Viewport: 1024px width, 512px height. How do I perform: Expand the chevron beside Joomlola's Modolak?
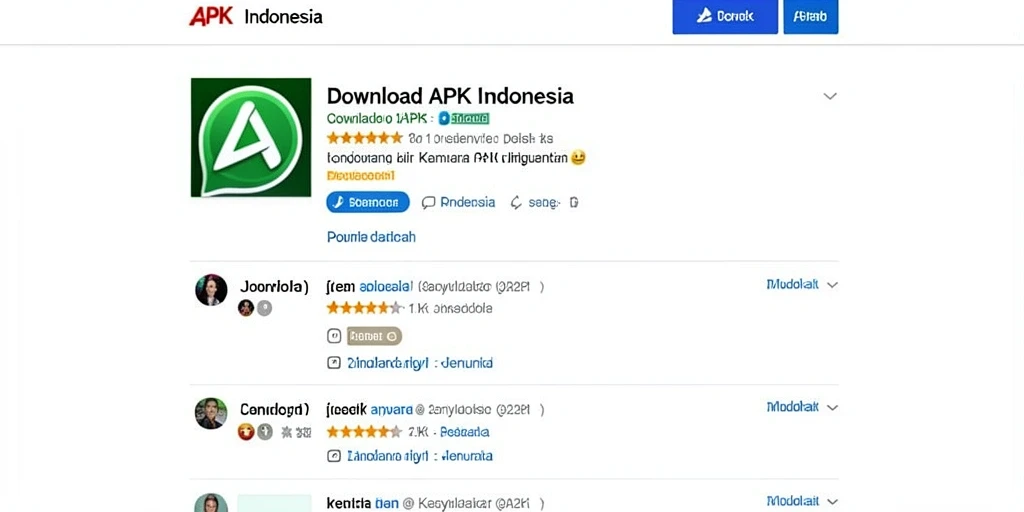832,285
